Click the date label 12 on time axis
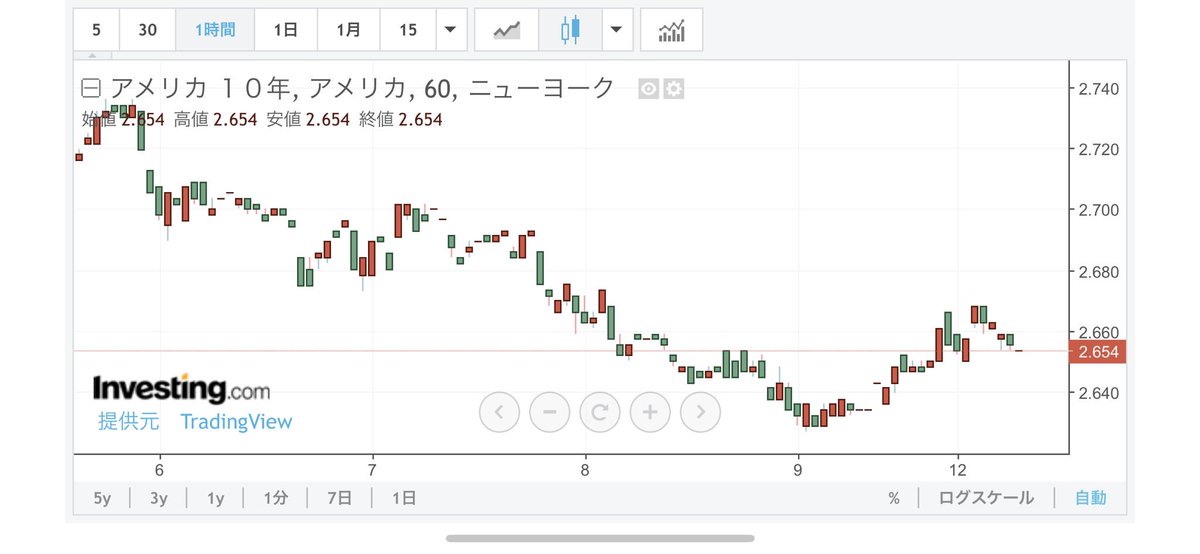The height and width of the screenshot is (554, 1200). (957, 470)
